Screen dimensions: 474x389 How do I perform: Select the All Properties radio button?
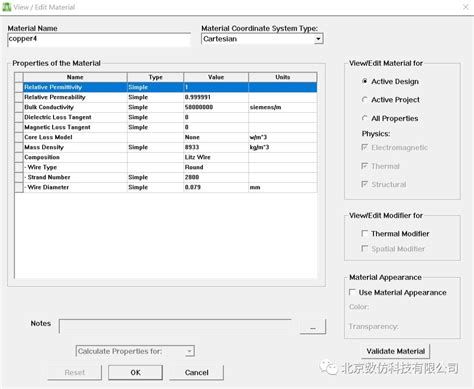[365, 118]
